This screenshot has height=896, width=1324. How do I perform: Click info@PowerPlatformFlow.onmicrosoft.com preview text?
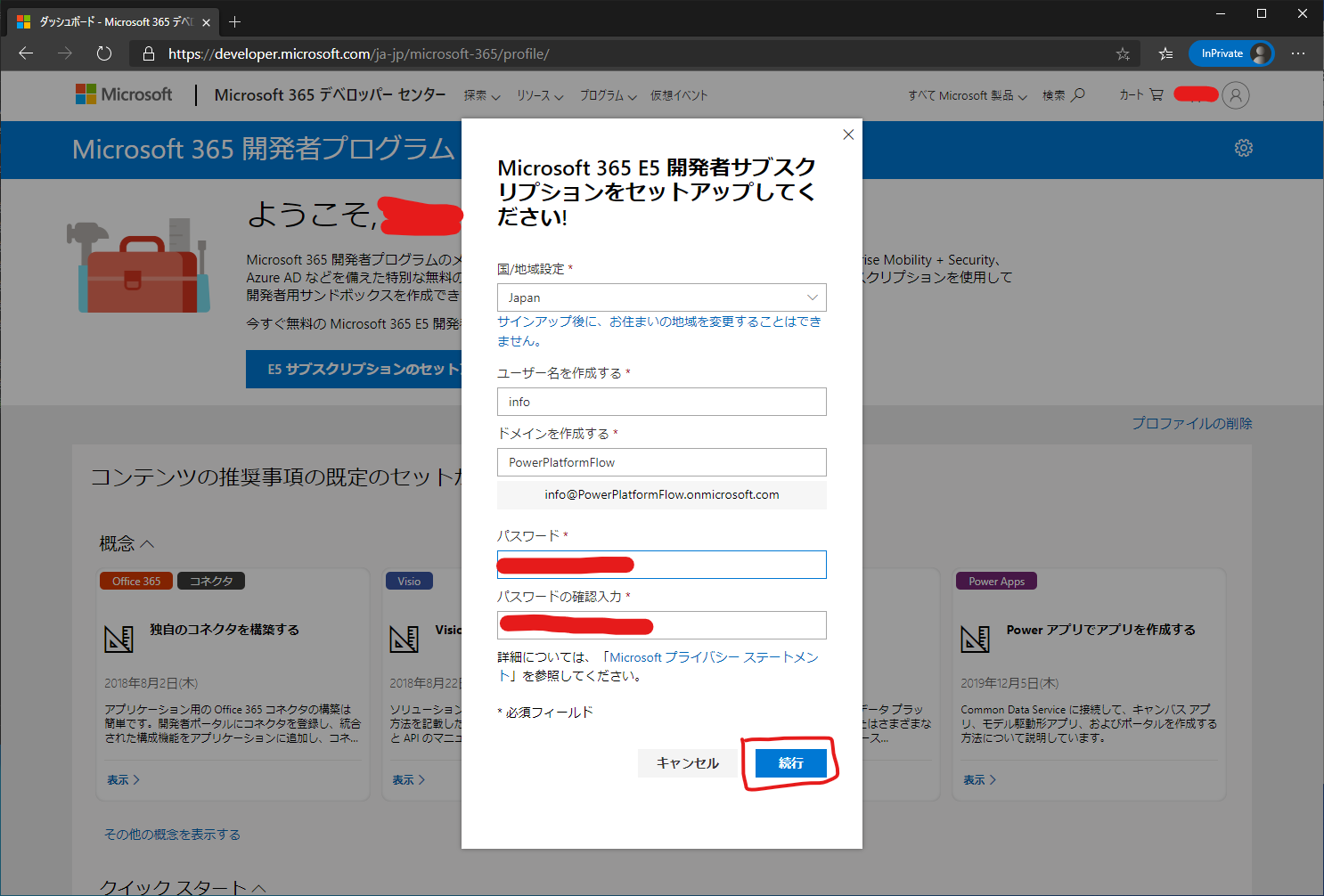click(662, 494)
